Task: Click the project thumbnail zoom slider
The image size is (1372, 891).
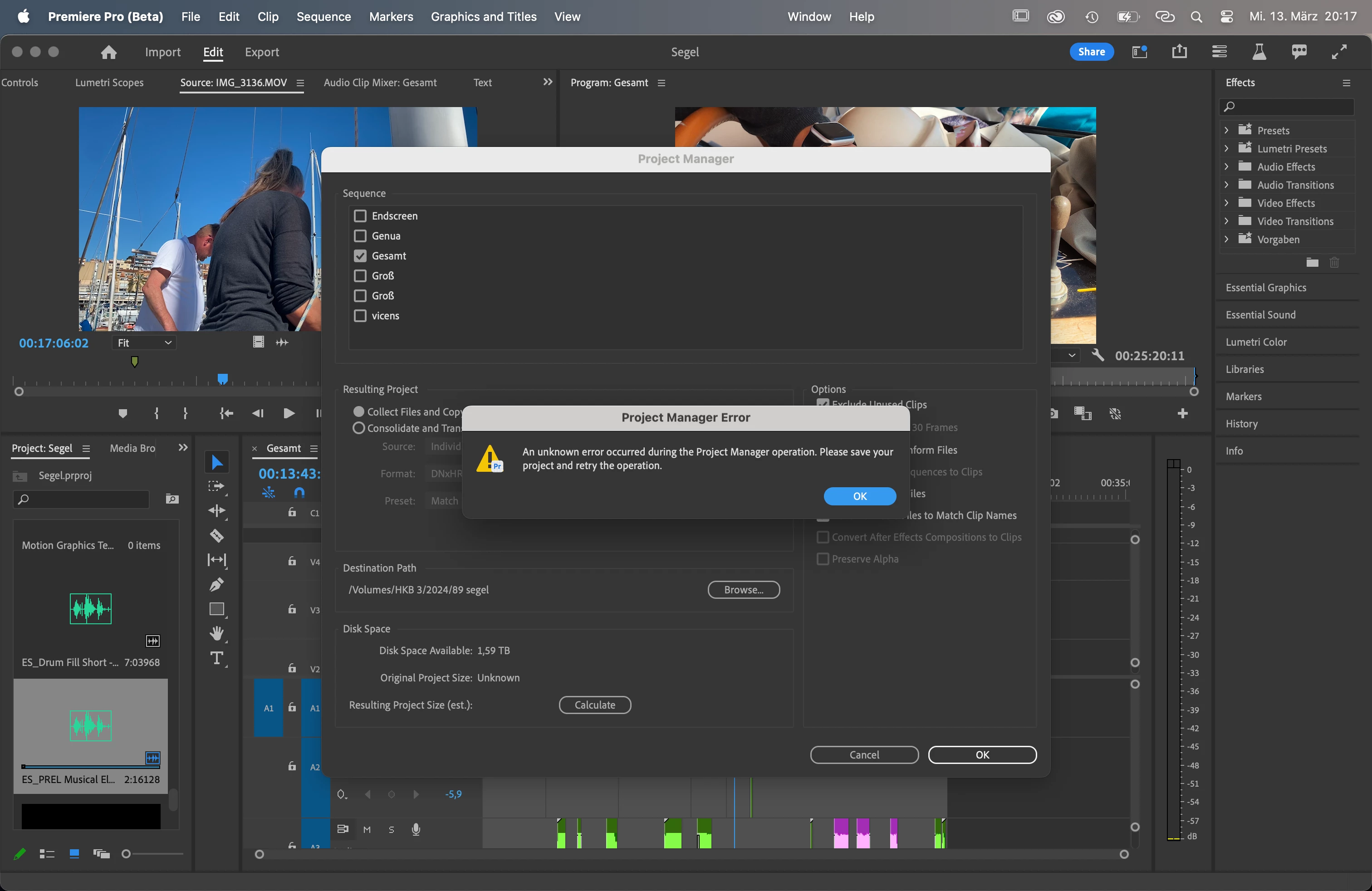Action: pos(126,853)
